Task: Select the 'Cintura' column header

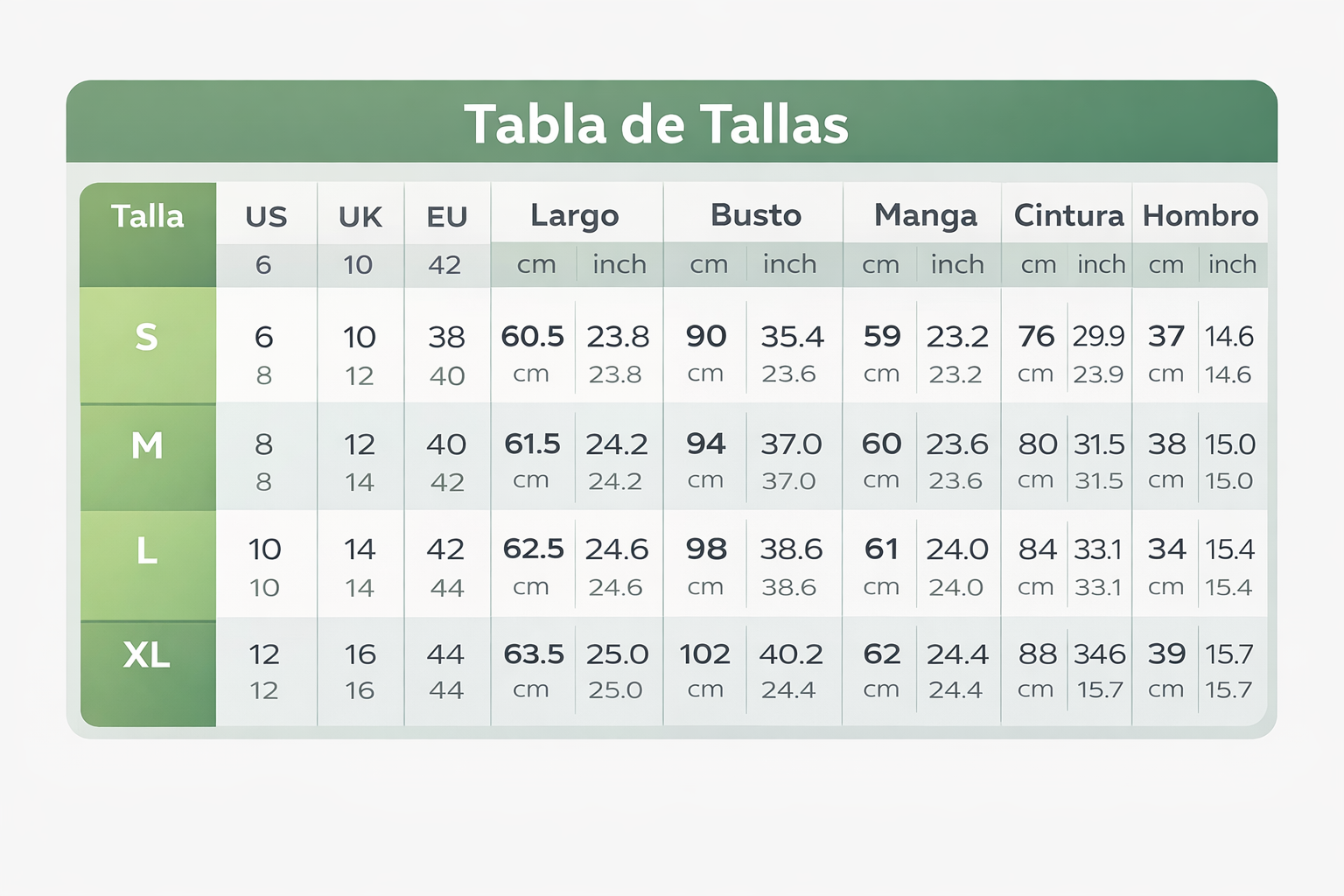Action: click(x=1068, y=215)
